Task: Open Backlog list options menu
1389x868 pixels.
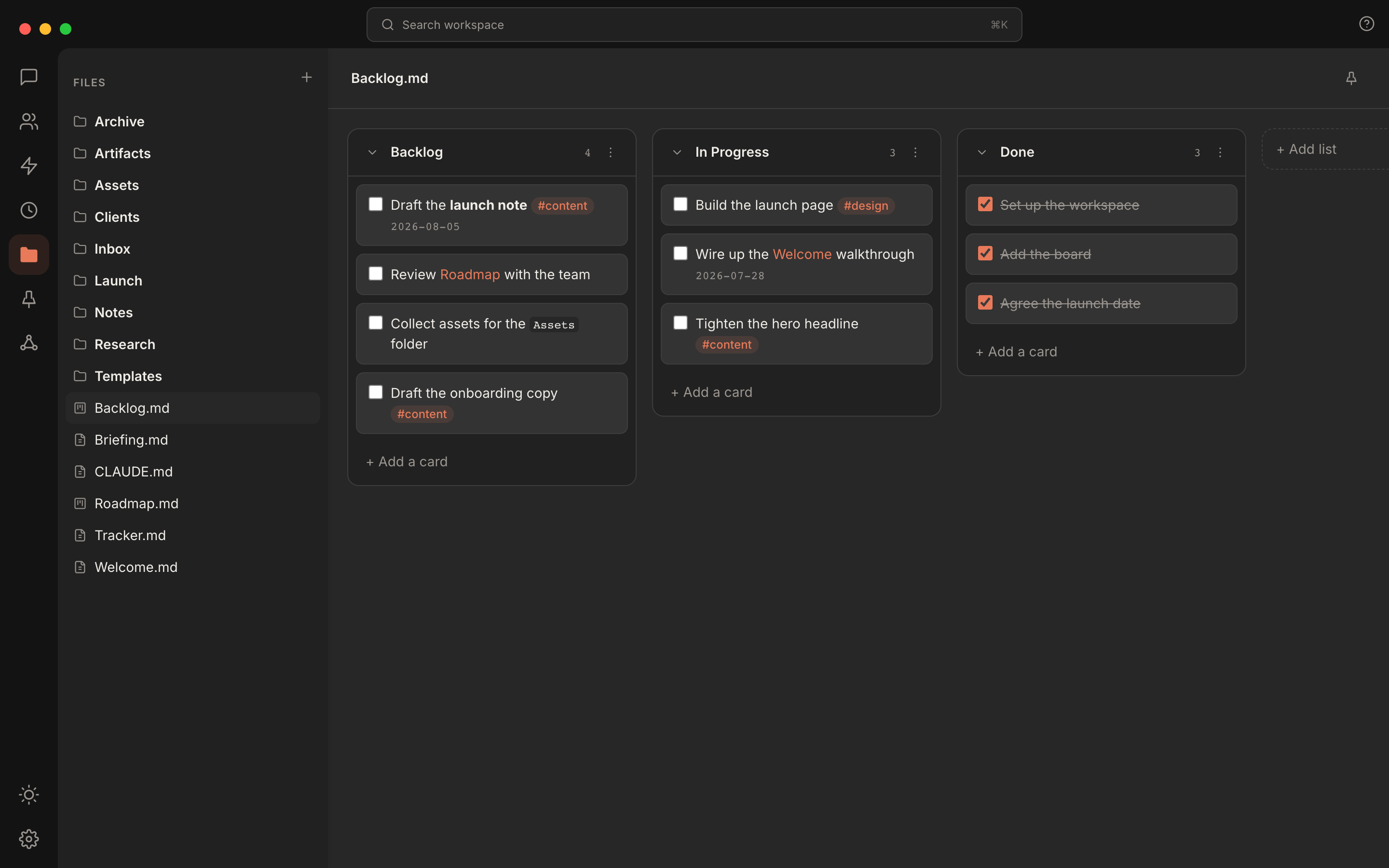Action: pyautogui.click(x=610, y=152)
